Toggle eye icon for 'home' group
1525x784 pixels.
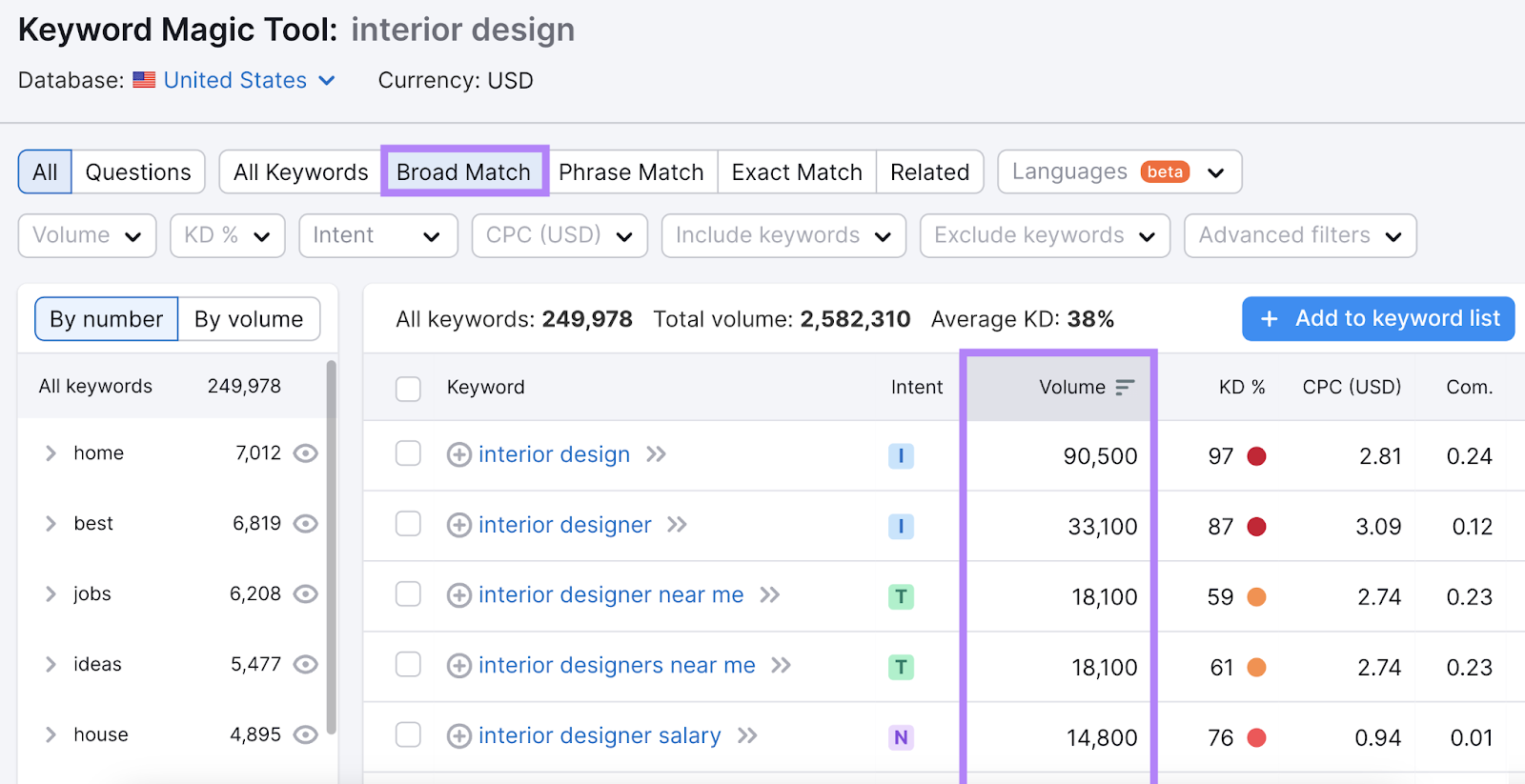[x=305, y=453]
